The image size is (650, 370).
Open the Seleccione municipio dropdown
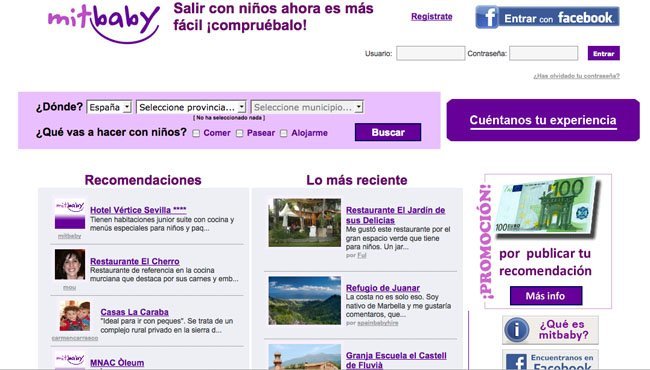coord(307,107)
